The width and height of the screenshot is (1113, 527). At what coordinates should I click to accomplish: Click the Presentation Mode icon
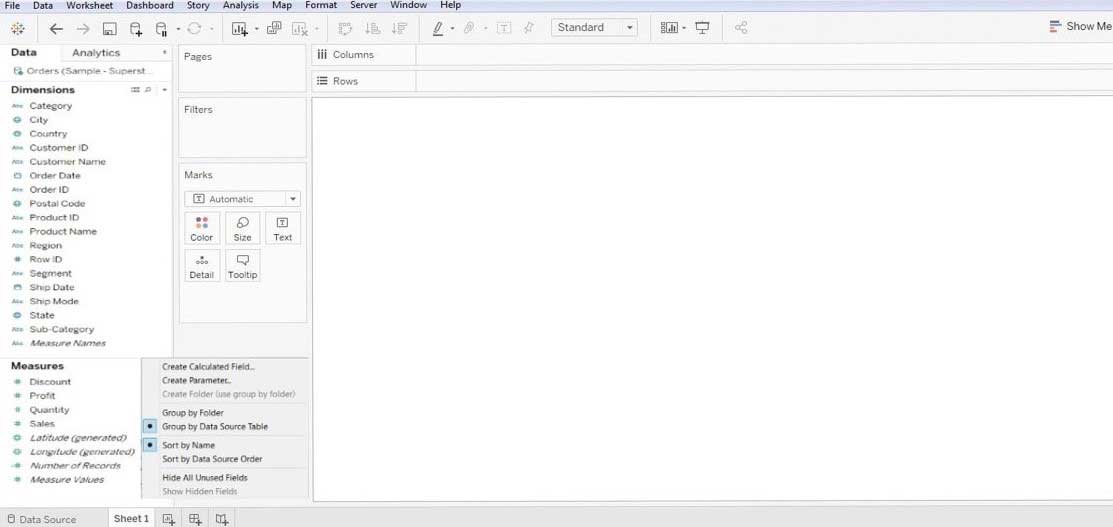(702, 28)
